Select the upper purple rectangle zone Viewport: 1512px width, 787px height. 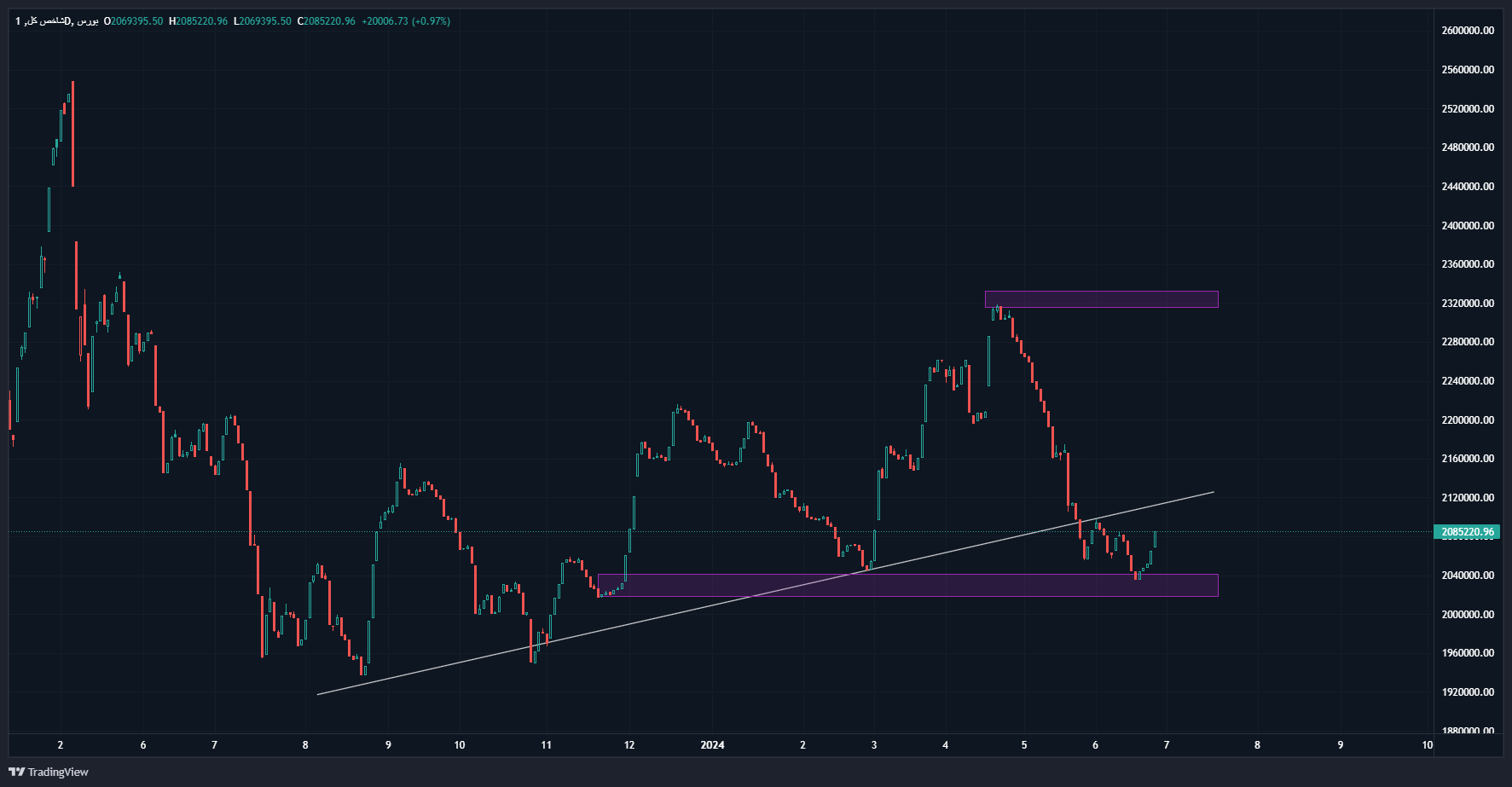pyautogui.click(x=1101, y=299)
